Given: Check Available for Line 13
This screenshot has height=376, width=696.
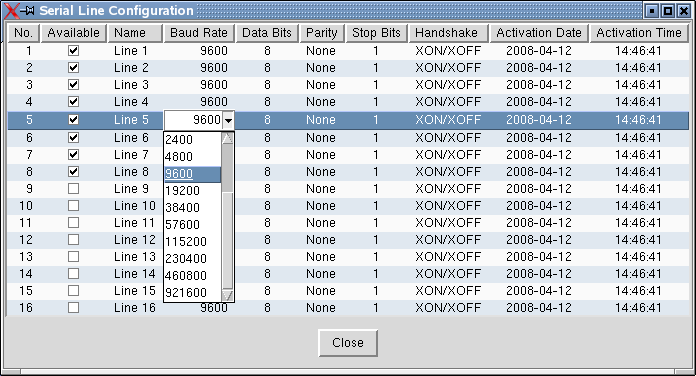Looking at the screenshot, I should (73, 257).
